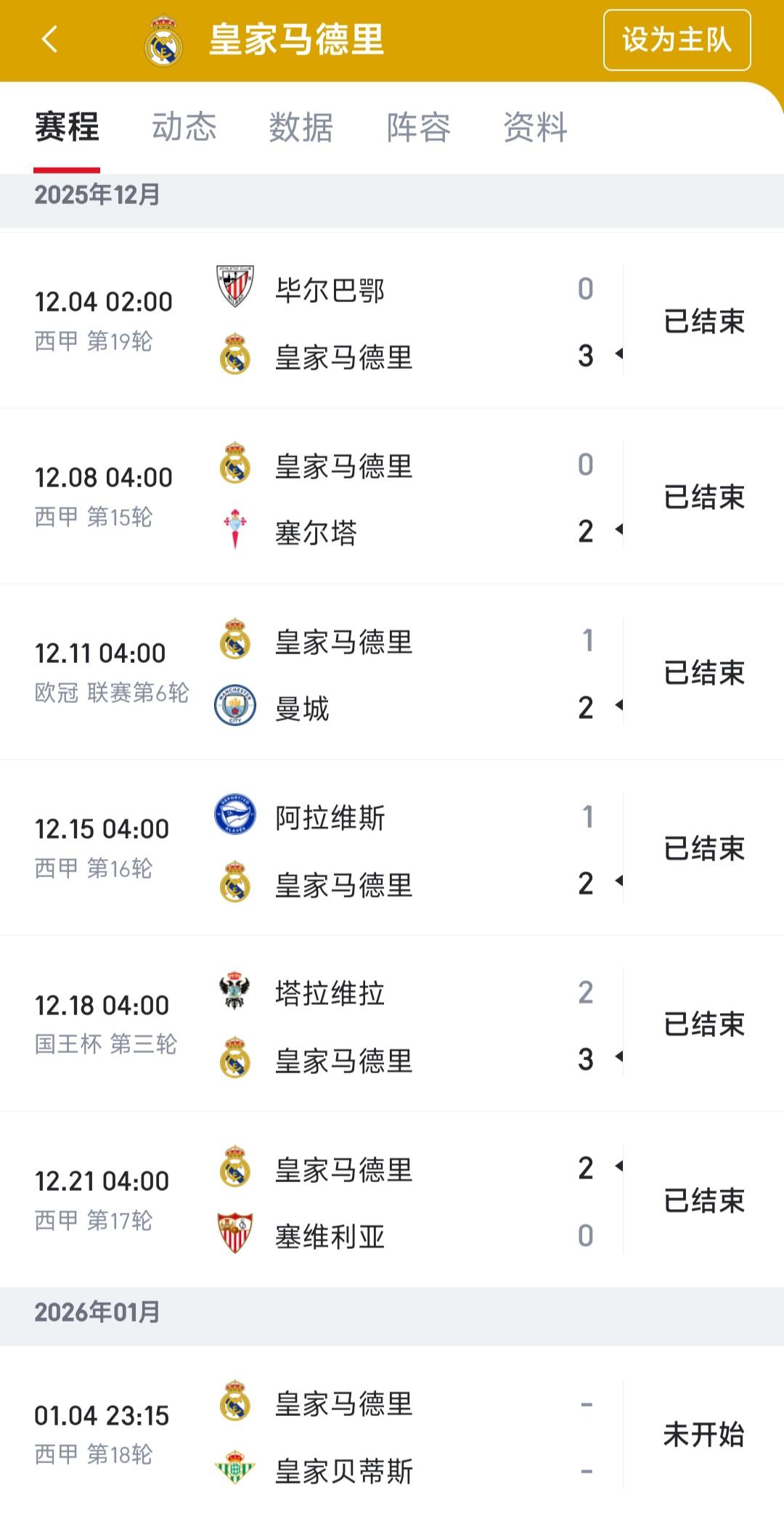
Task: Tap the Alavés (阿拉维斯) club crest
Action: click(235, 815)
